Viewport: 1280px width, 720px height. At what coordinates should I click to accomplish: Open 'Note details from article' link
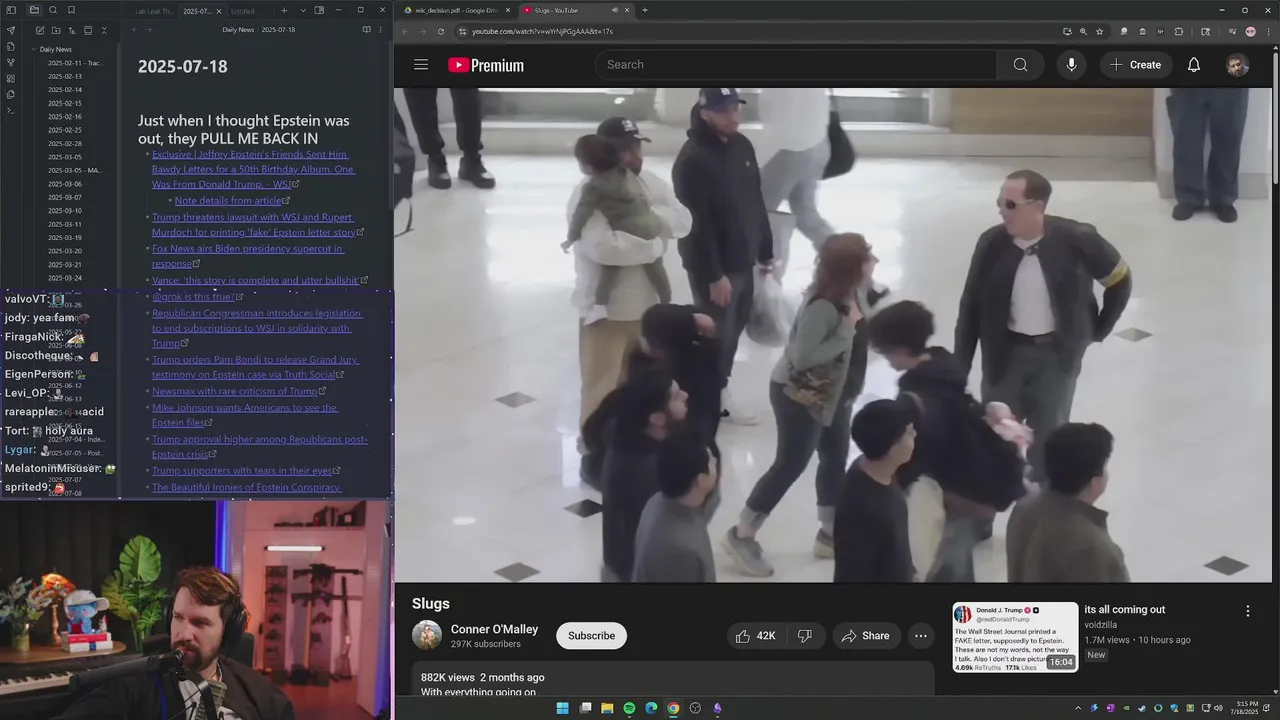228,201
